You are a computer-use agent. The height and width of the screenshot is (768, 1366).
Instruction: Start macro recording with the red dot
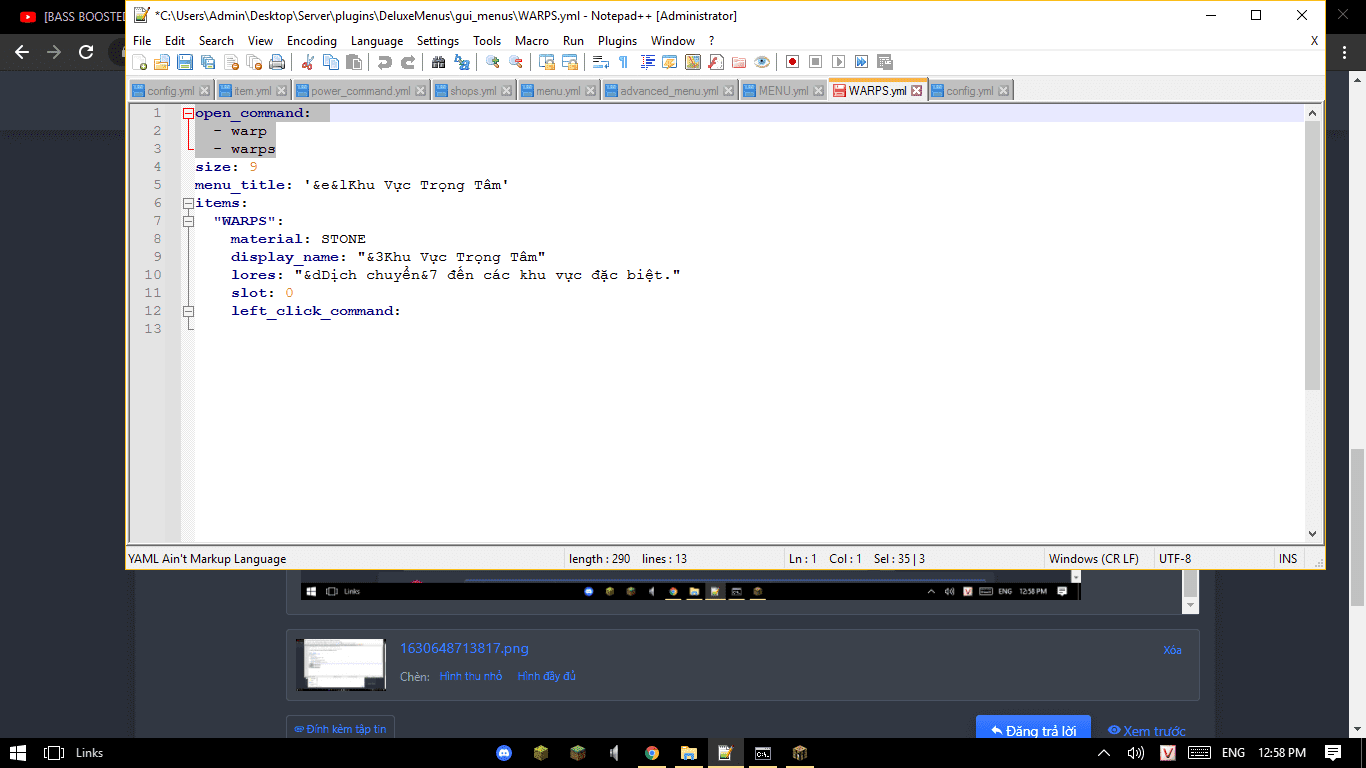[x=792, y=62]
